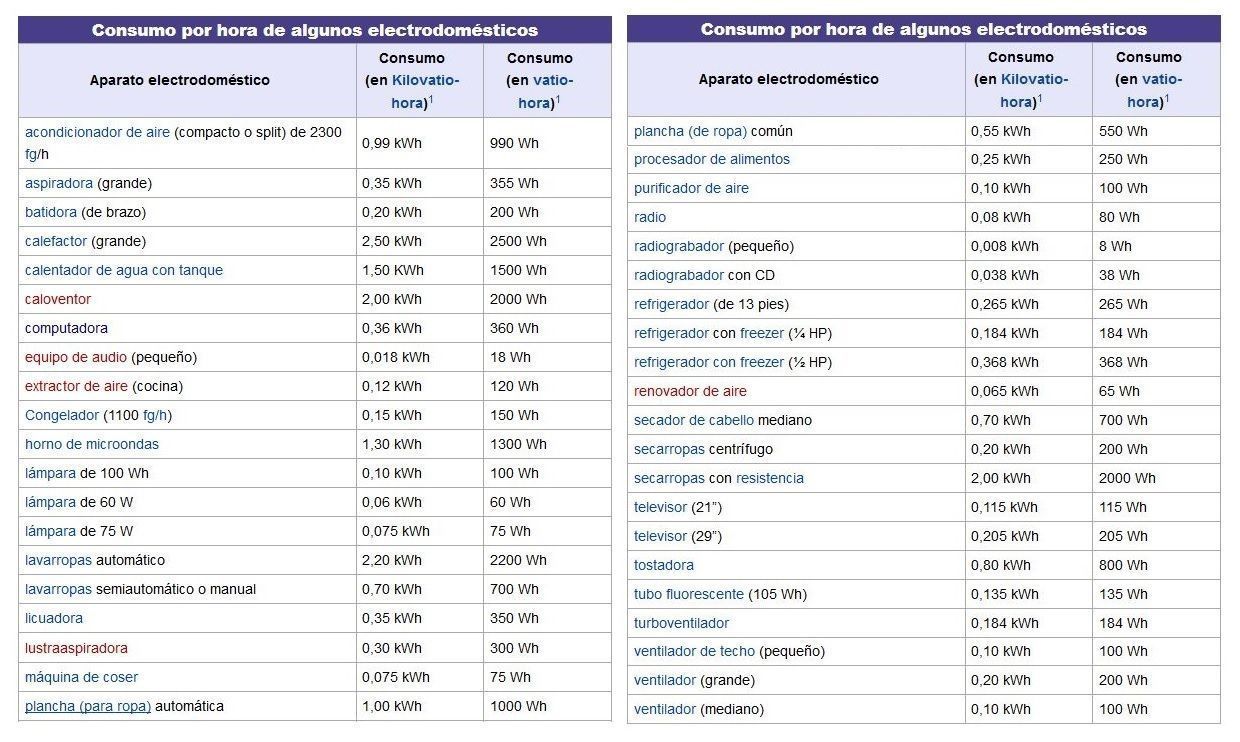Viewport: 1240px width, 742px height.
Task: Open the 'secador de cabello' link
Action: pos(694,420)
